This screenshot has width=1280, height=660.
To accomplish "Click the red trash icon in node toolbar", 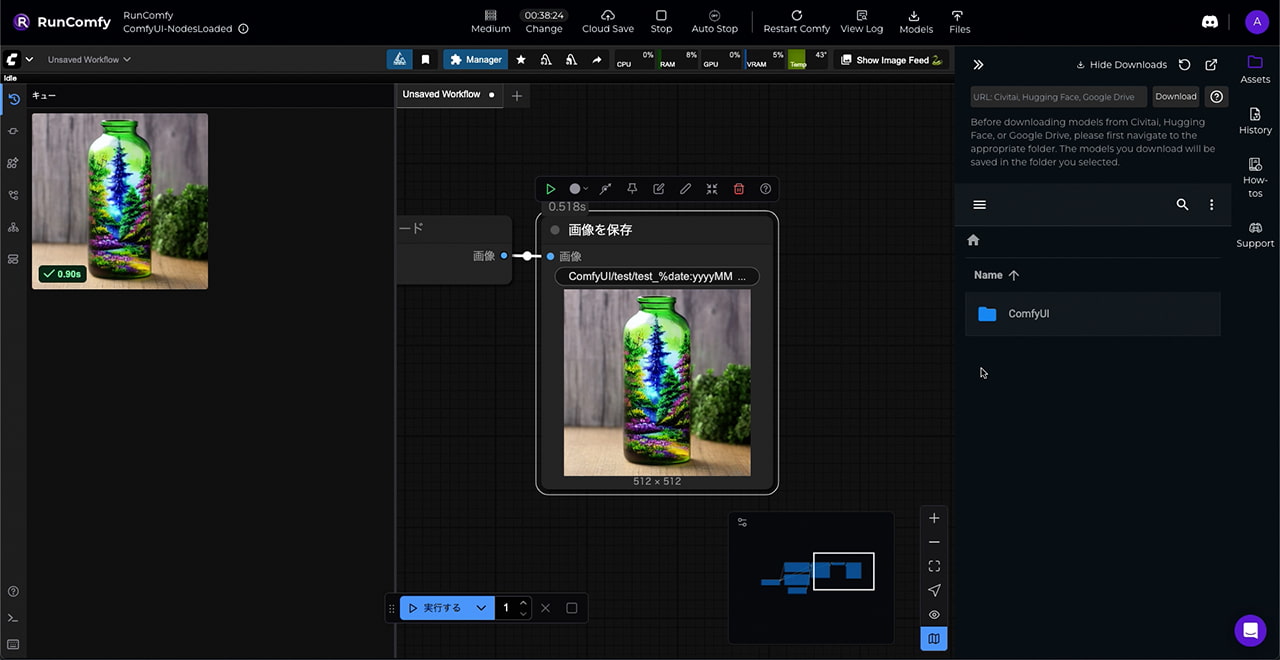I will pyautogui.click(x=739, y=189).
